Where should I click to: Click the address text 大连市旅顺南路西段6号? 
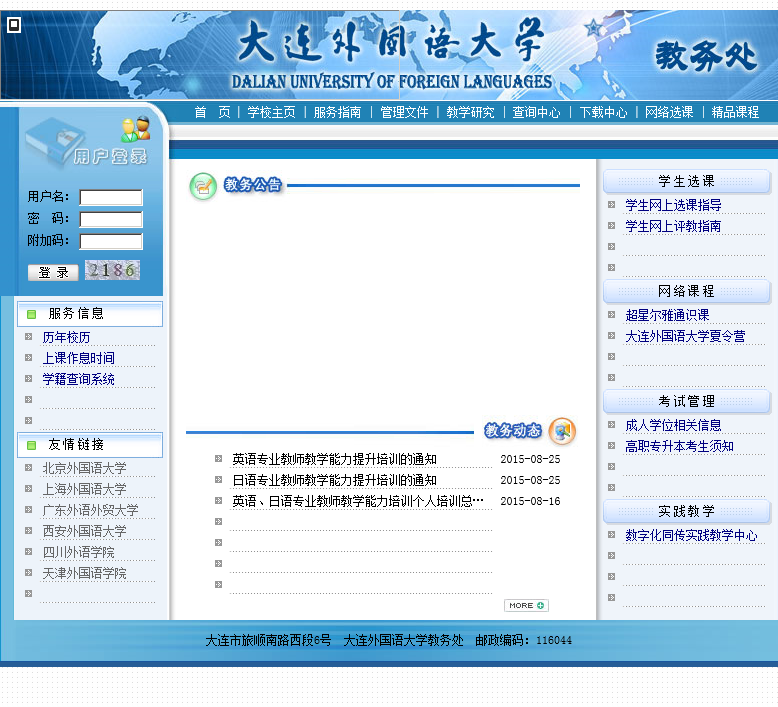[x=268, y=641]
